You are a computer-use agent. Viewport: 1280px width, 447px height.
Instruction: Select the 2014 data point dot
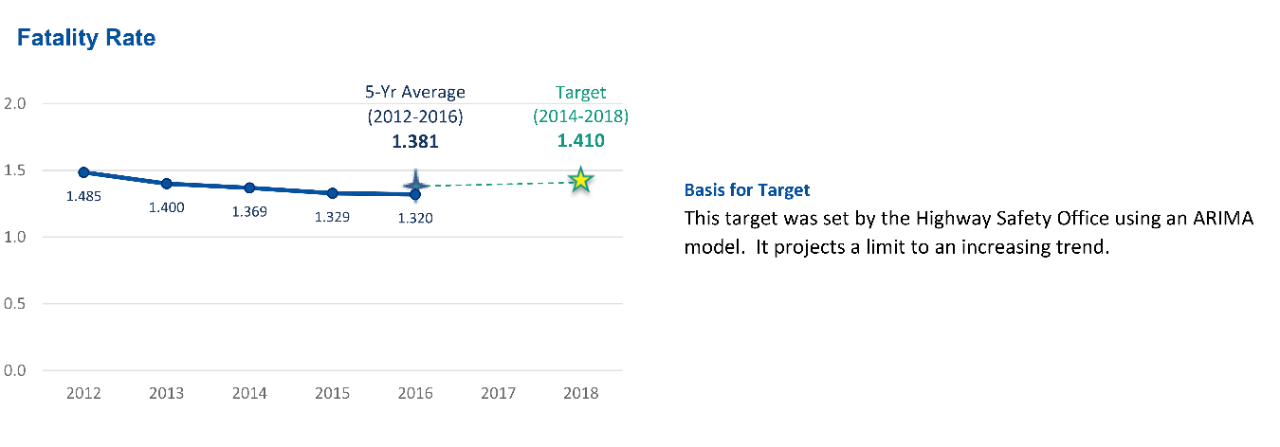coord(250,188)
